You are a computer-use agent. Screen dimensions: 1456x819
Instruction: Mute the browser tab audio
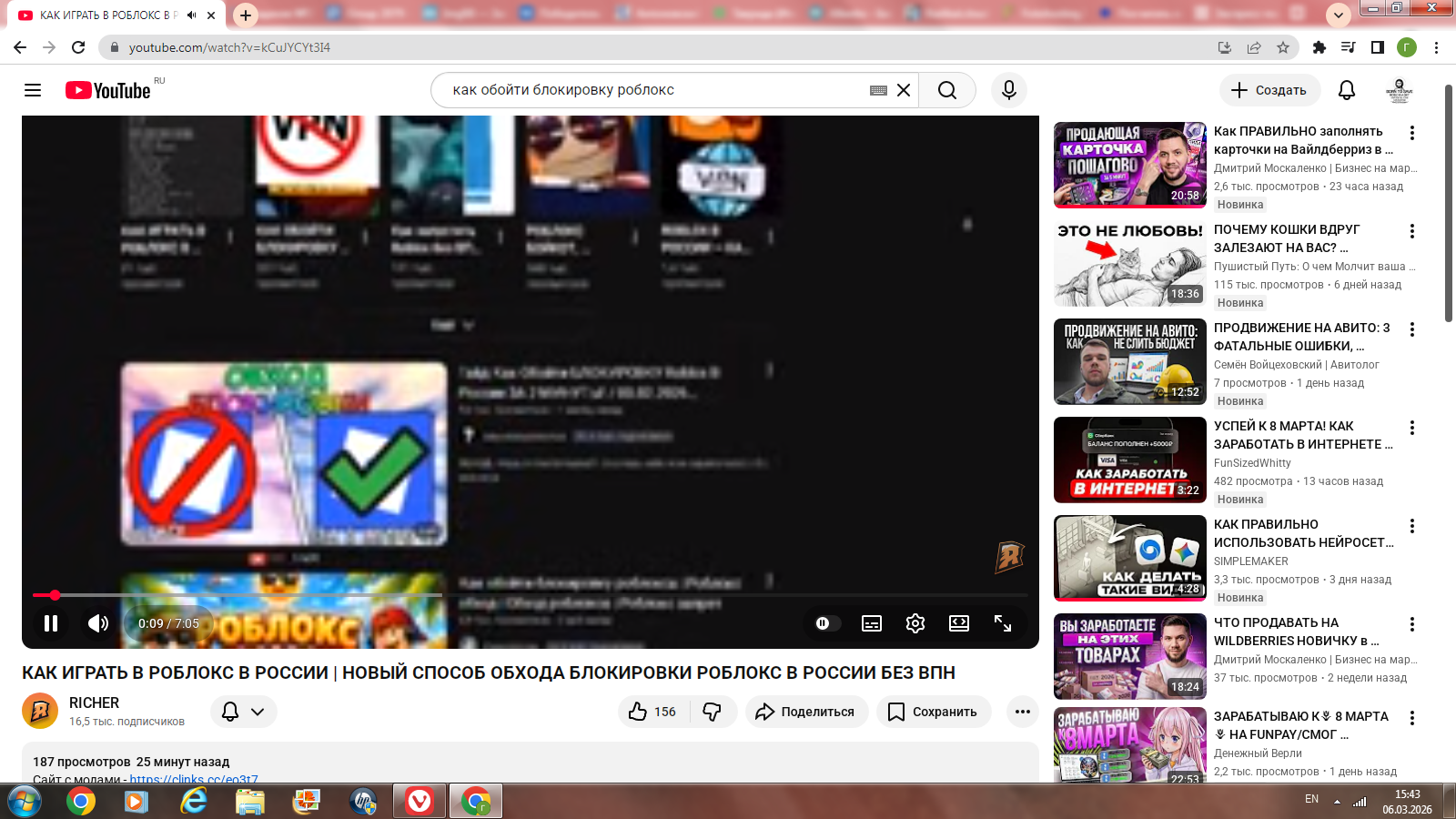tap(192, 15)
